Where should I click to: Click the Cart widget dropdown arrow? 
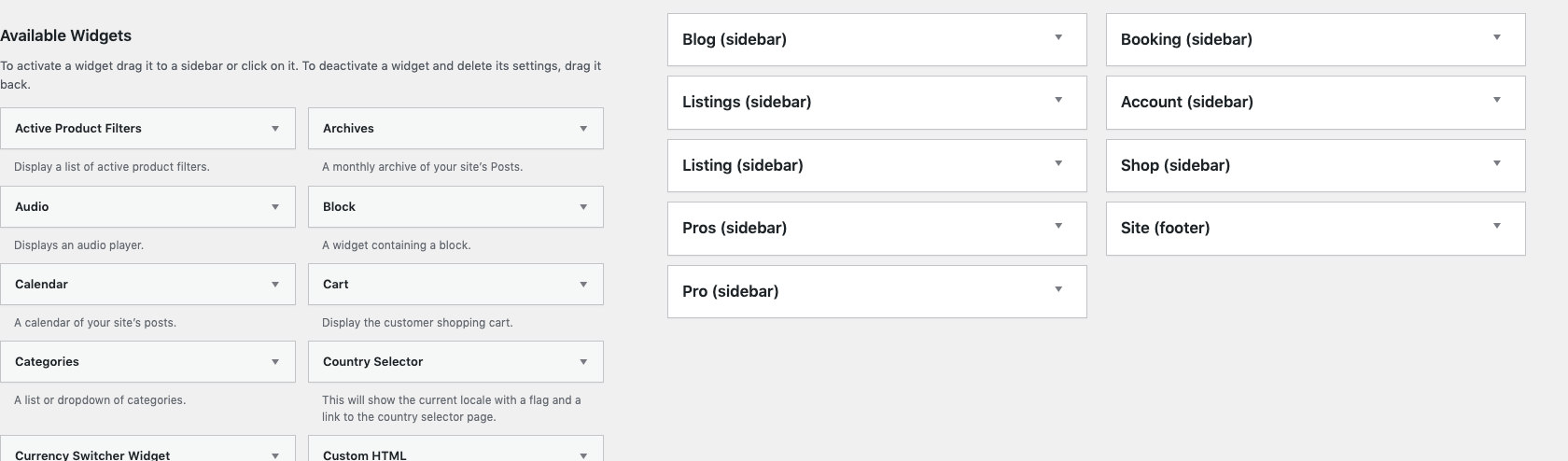(x=583, y=285)
